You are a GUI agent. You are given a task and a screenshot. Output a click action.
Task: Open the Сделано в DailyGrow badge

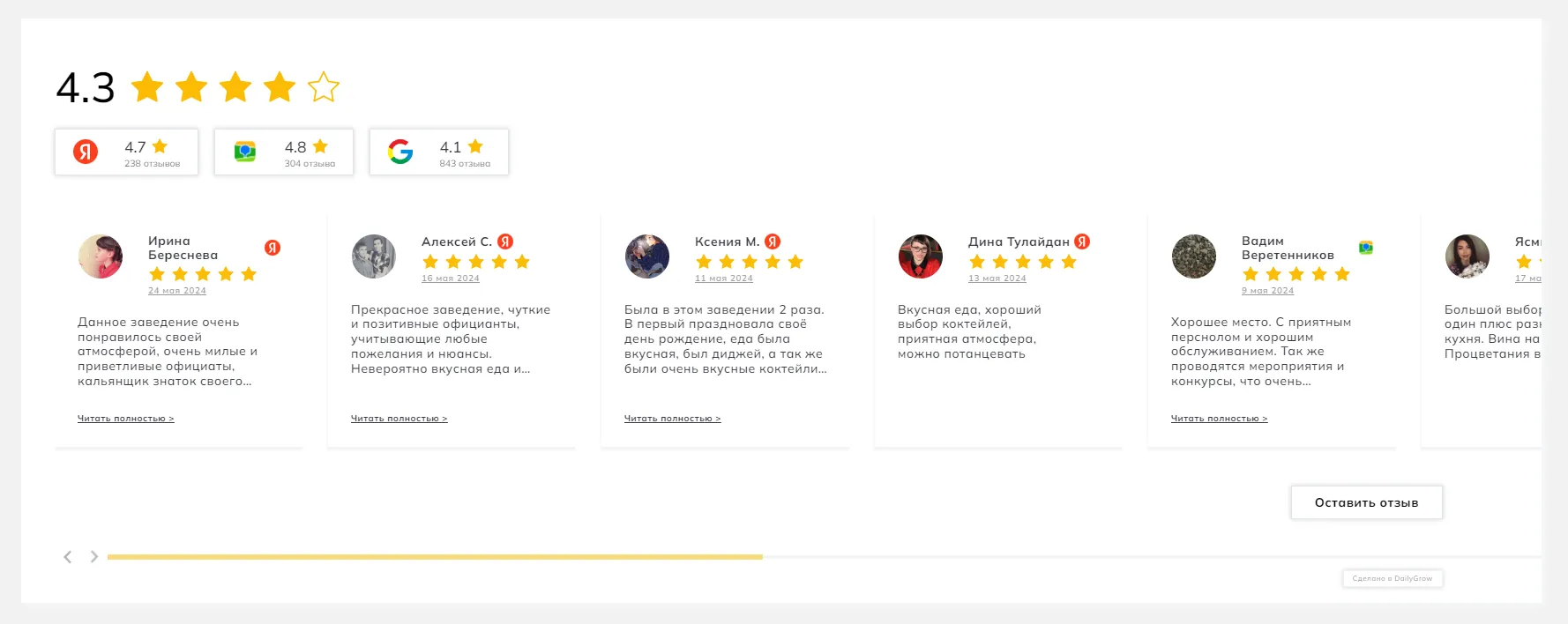click(x=1392, y=579)
